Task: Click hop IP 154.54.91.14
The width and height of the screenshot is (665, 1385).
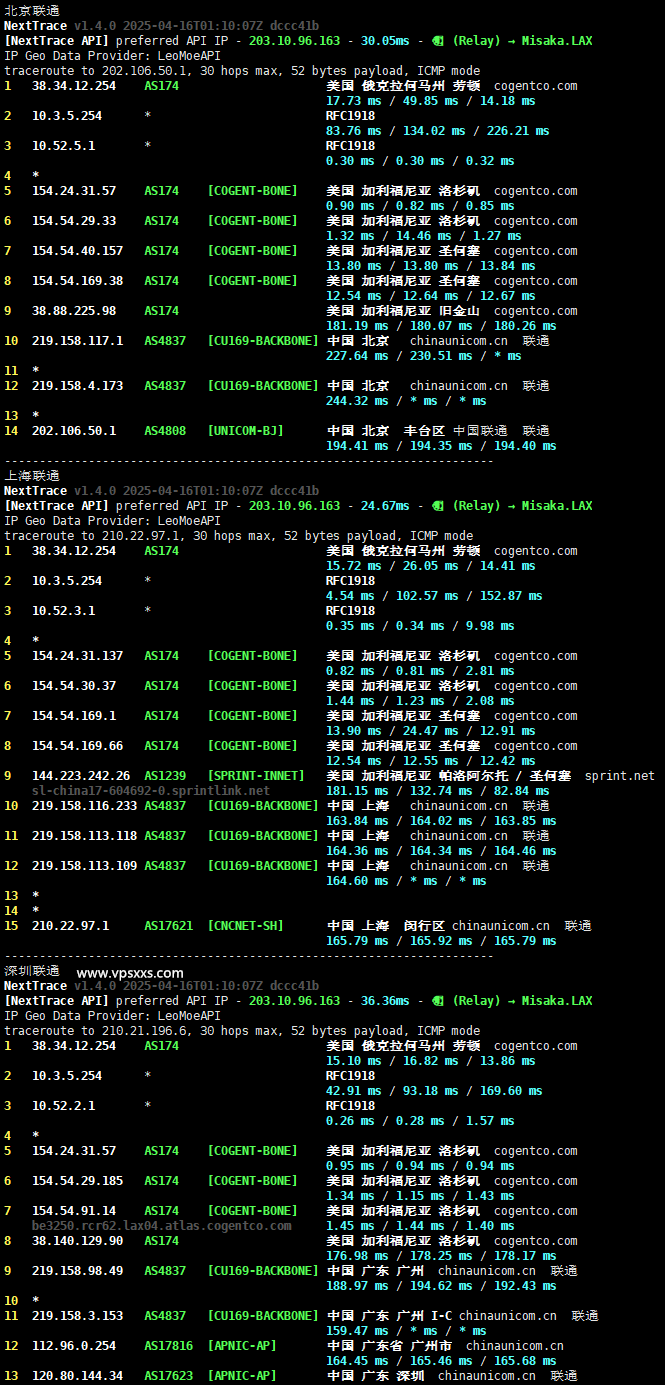Action: 74,1211
